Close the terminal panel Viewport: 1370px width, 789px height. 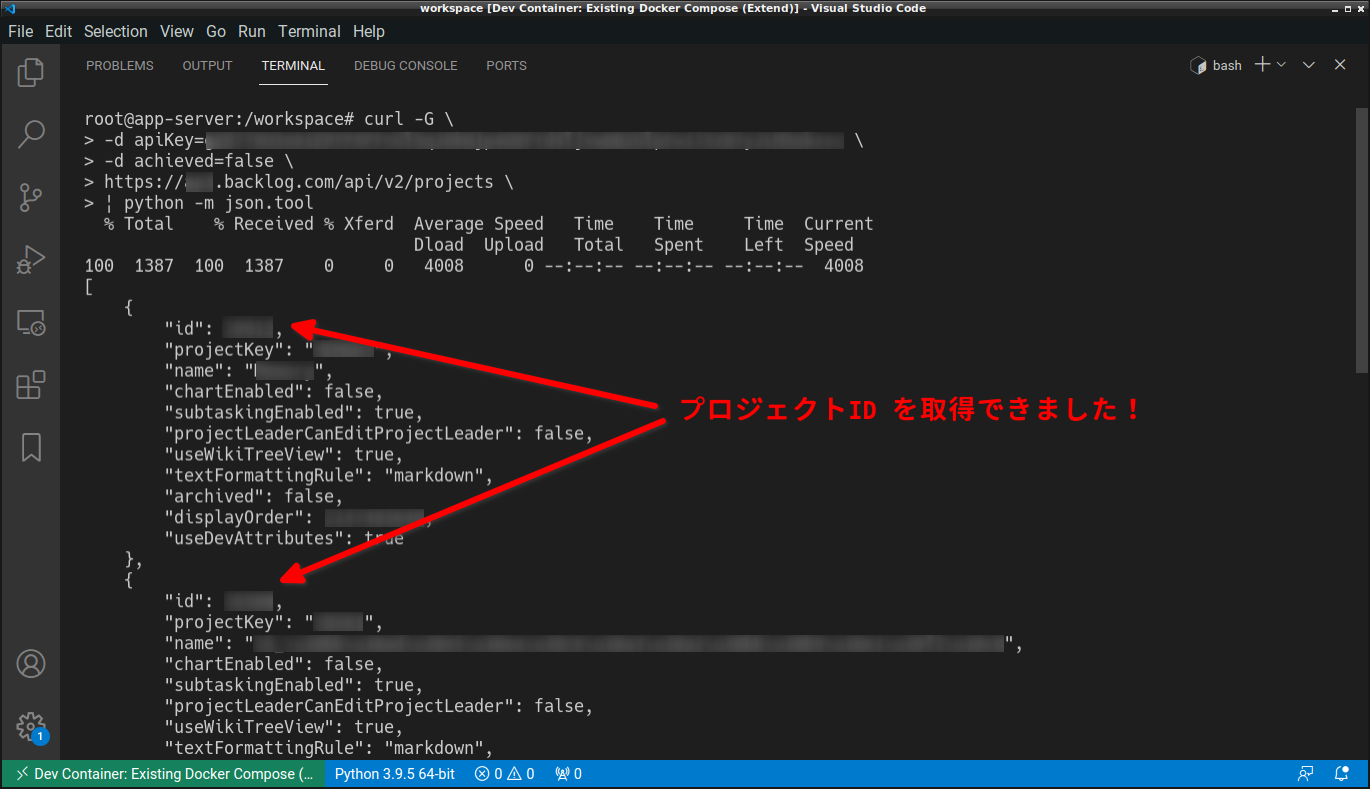(x=1340, y=64)
